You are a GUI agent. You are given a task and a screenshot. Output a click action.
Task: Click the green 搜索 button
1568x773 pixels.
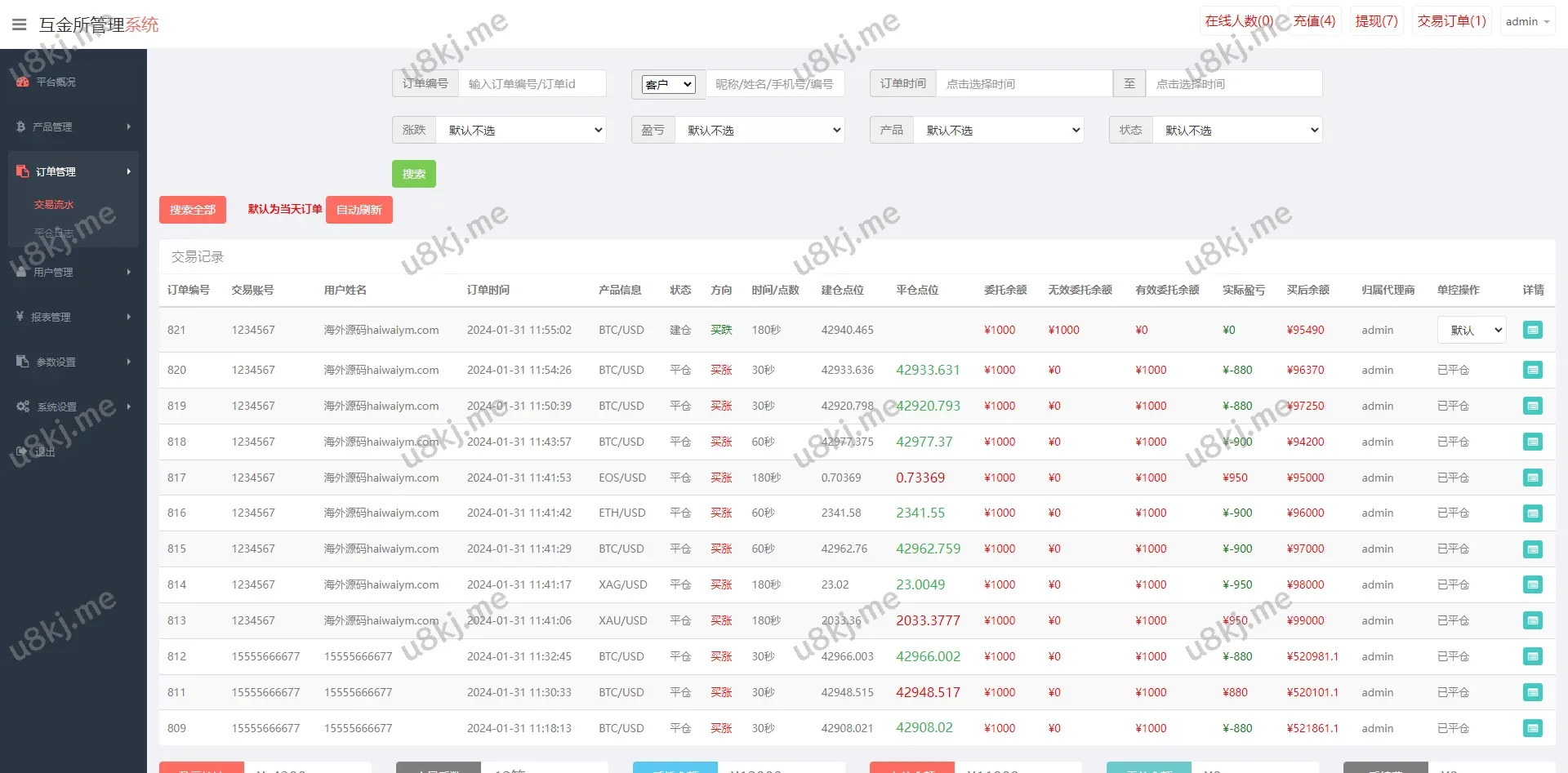tap(413, 174)
